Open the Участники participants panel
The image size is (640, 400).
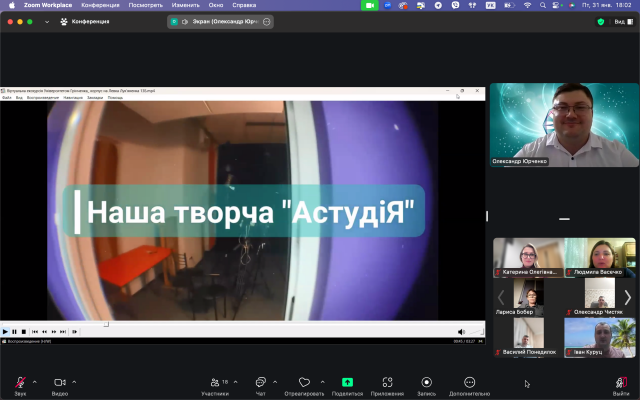pyautogui.click(x=214, y=383)
